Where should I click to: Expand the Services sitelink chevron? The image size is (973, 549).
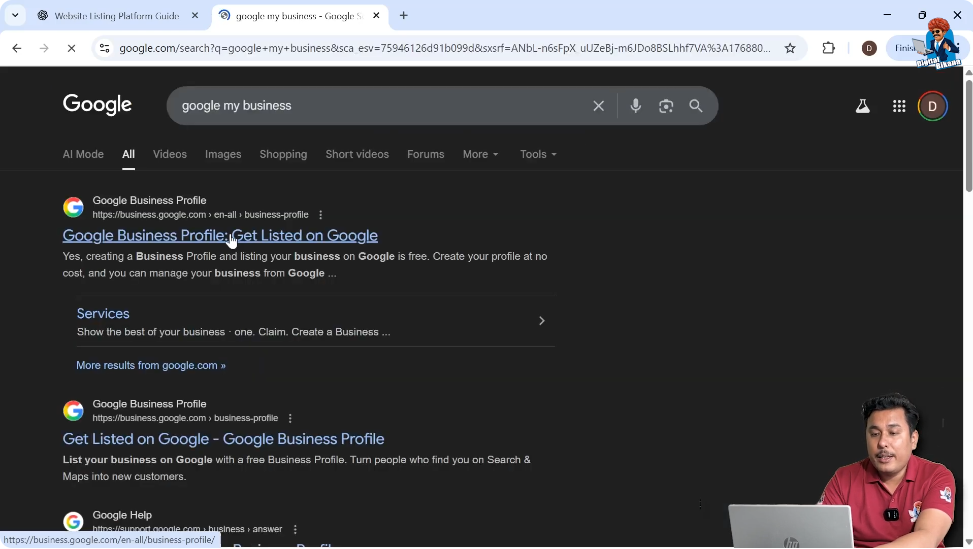[541, 321]
